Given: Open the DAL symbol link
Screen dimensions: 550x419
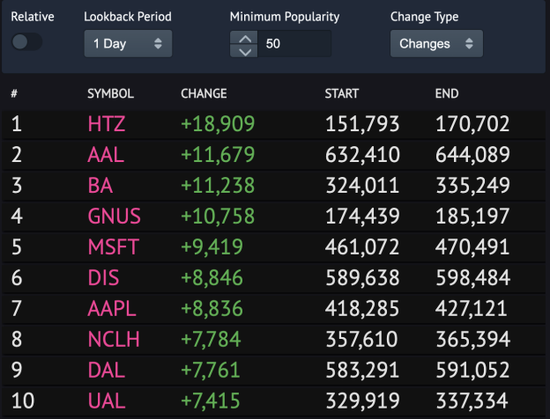Looking at the screenshot, I should point(106,370).
